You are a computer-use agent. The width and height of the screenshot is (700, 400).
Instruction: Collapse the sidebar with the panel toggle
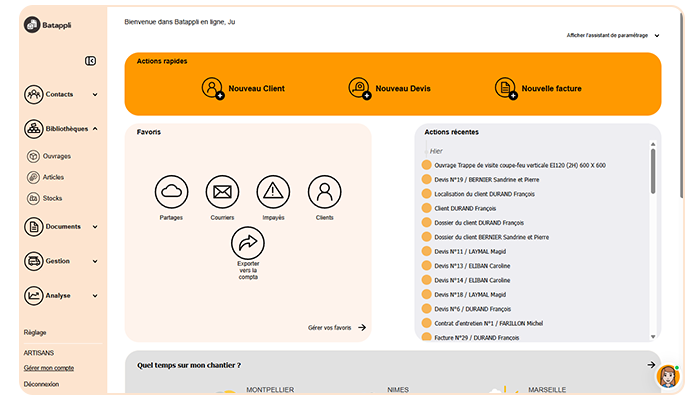[x=90, y=61]
